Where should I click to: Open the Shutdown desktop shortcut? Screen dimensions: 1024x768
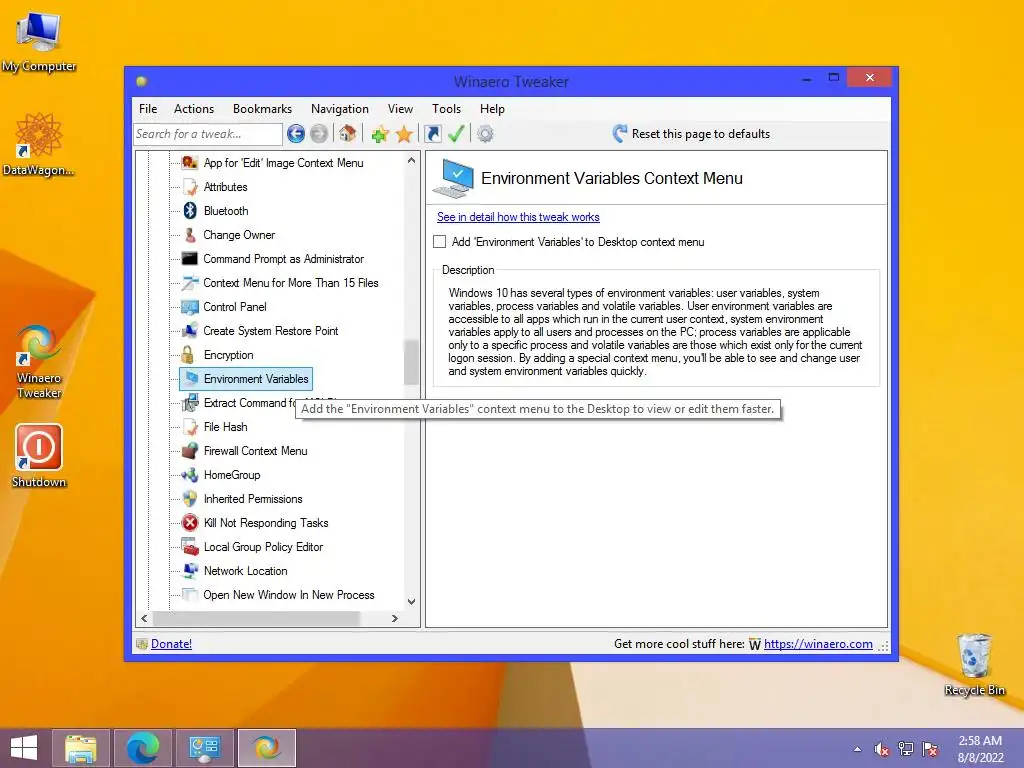(39, 455)
